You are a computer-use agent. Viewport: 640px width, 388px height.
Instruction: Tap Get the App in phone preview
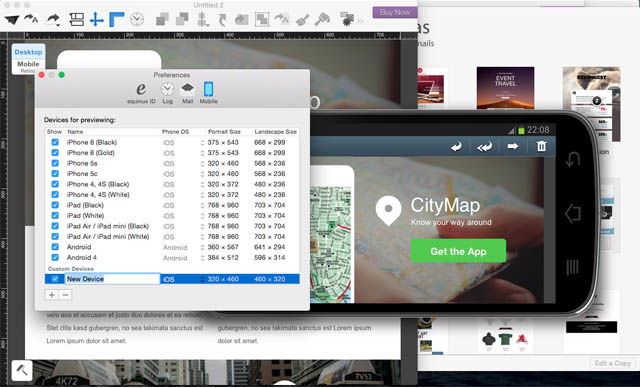coord(458,251)
